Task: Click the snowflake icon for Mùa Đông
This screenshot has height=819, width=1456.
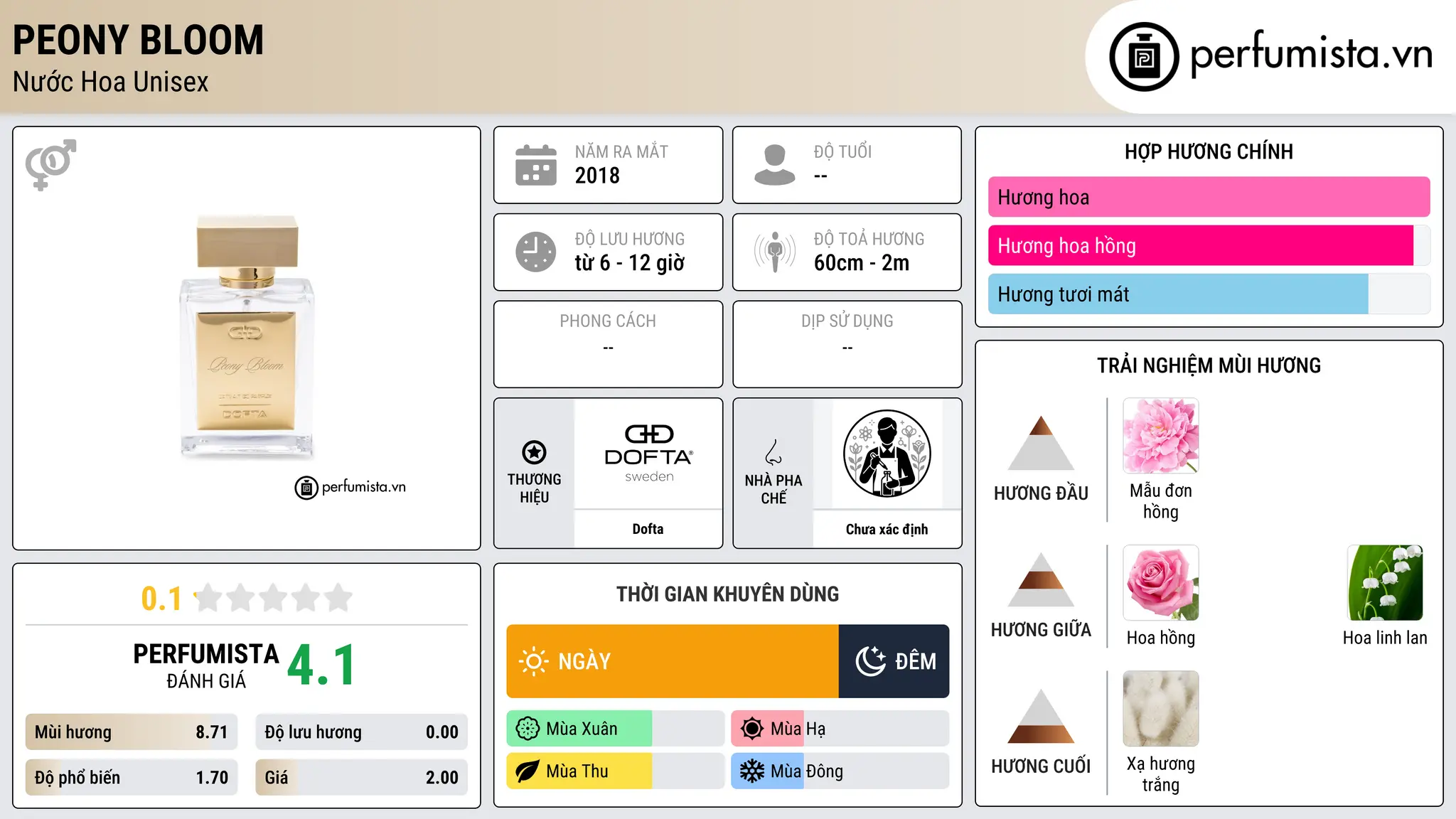Action: coord(752,771)
